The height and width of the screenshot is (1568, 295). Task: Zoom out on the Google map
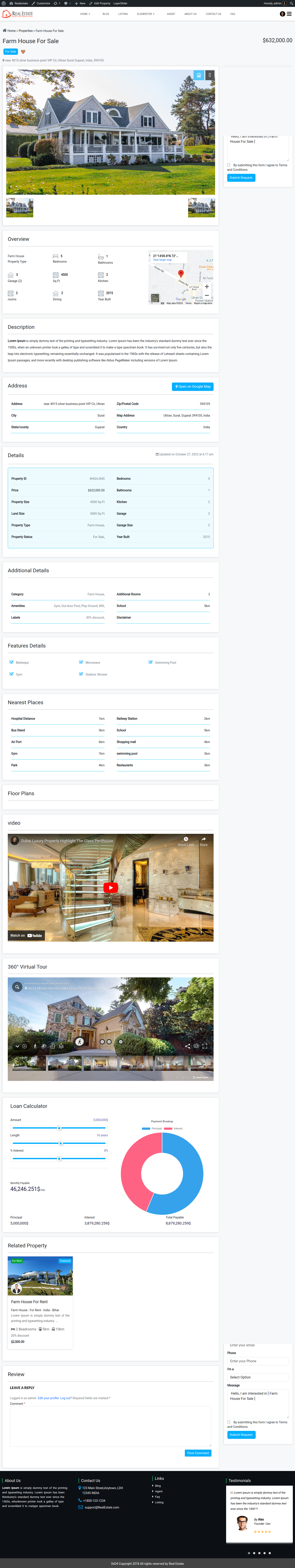(207, 295)
